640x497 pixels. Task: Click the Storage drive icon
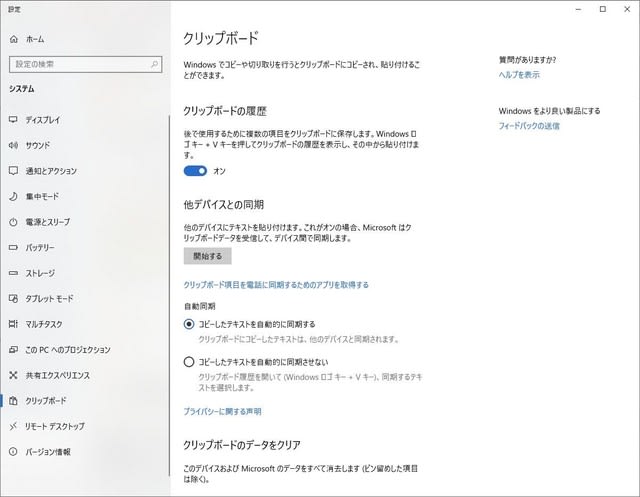(14, 273)
